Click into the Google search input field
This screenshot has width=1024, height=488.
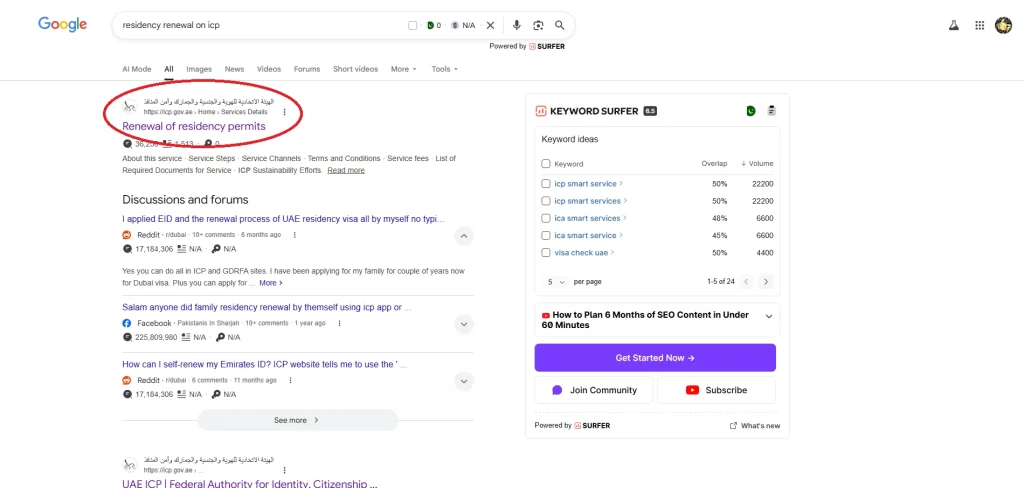(x=261, y=25)
